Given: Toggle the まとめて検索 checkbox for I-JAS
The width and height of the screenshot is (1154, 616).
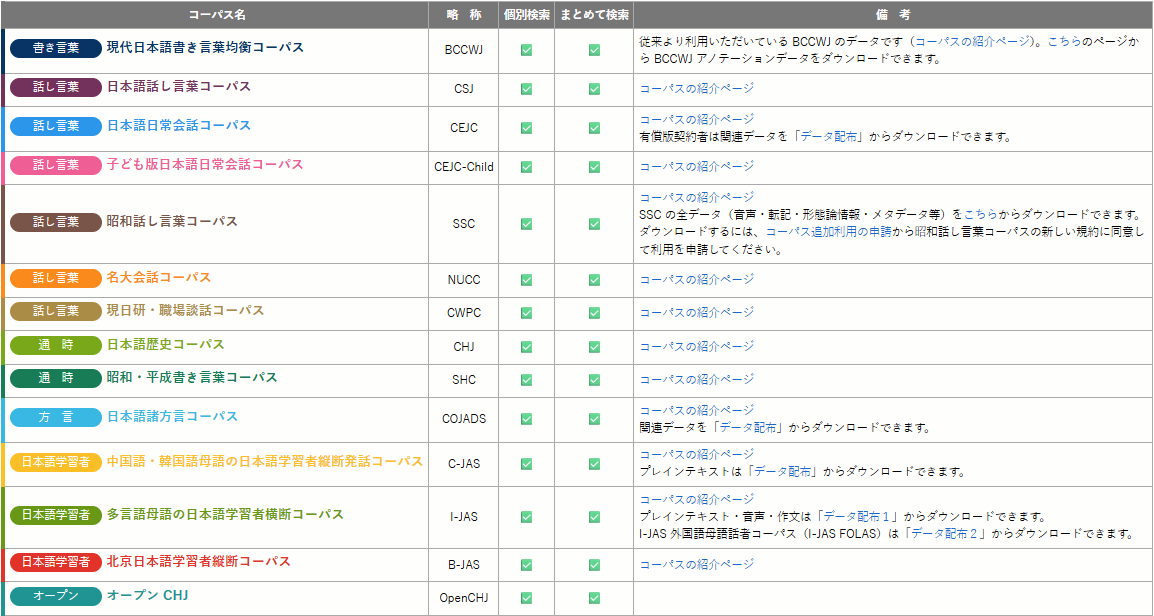Looking at the screenshot, I should 594,517.
